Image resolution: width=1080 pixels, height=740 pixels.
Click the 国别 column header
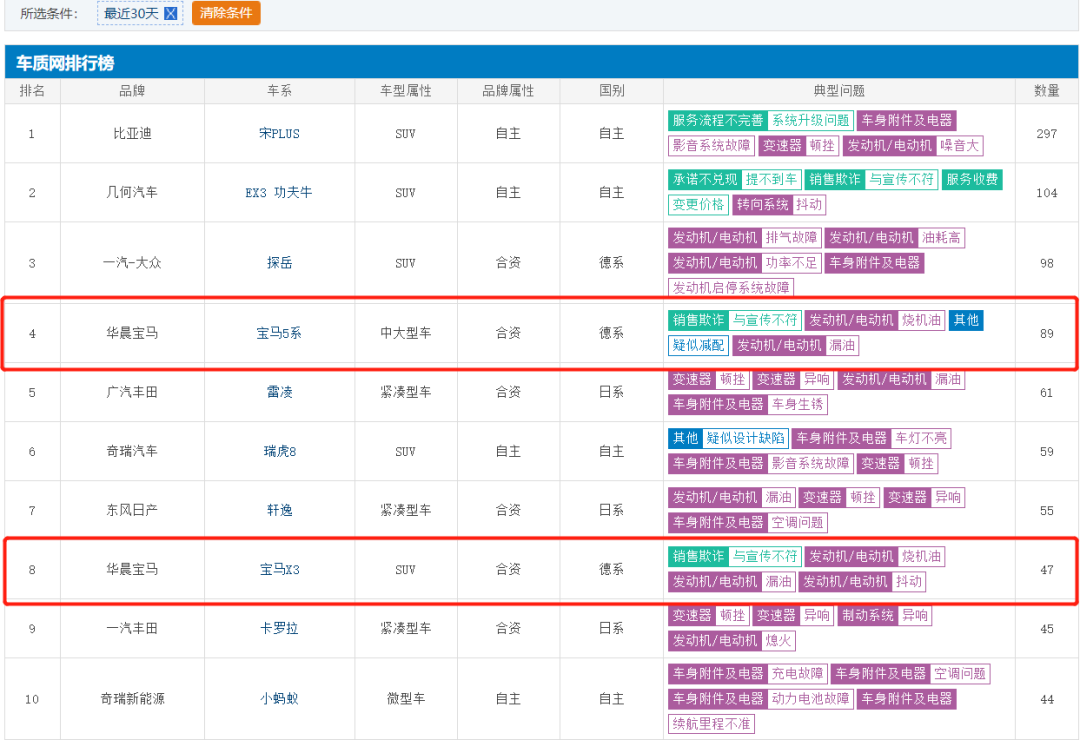coord(612,91)
